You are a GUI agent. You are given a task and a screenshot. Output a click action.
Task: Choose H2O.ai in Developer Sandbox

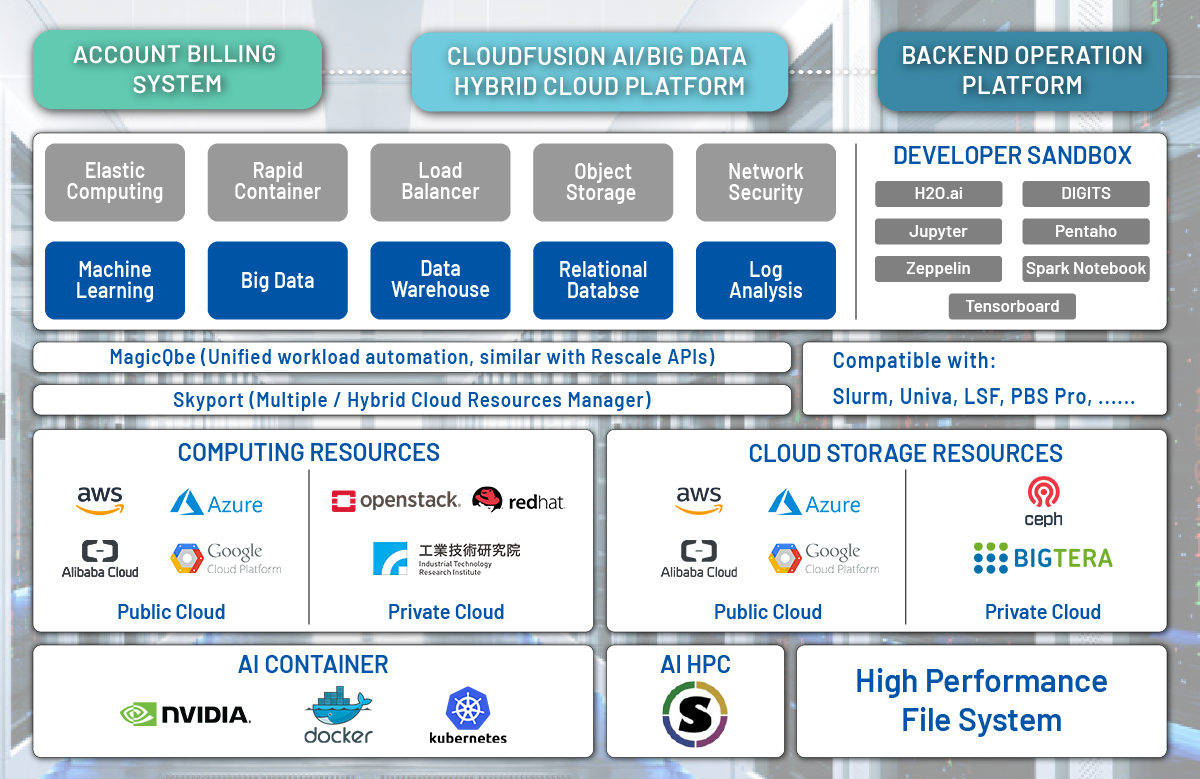[x=938, y=194]
